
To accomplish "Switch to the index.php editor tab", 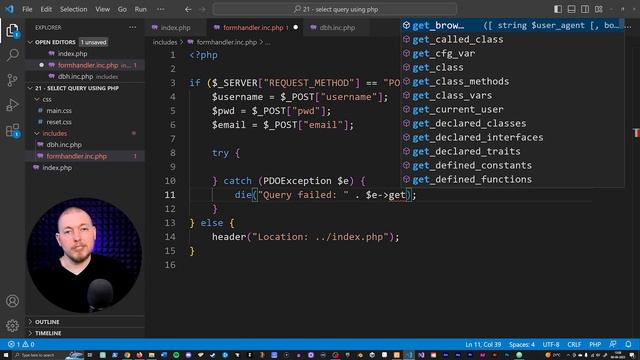I will pos(176,28).
